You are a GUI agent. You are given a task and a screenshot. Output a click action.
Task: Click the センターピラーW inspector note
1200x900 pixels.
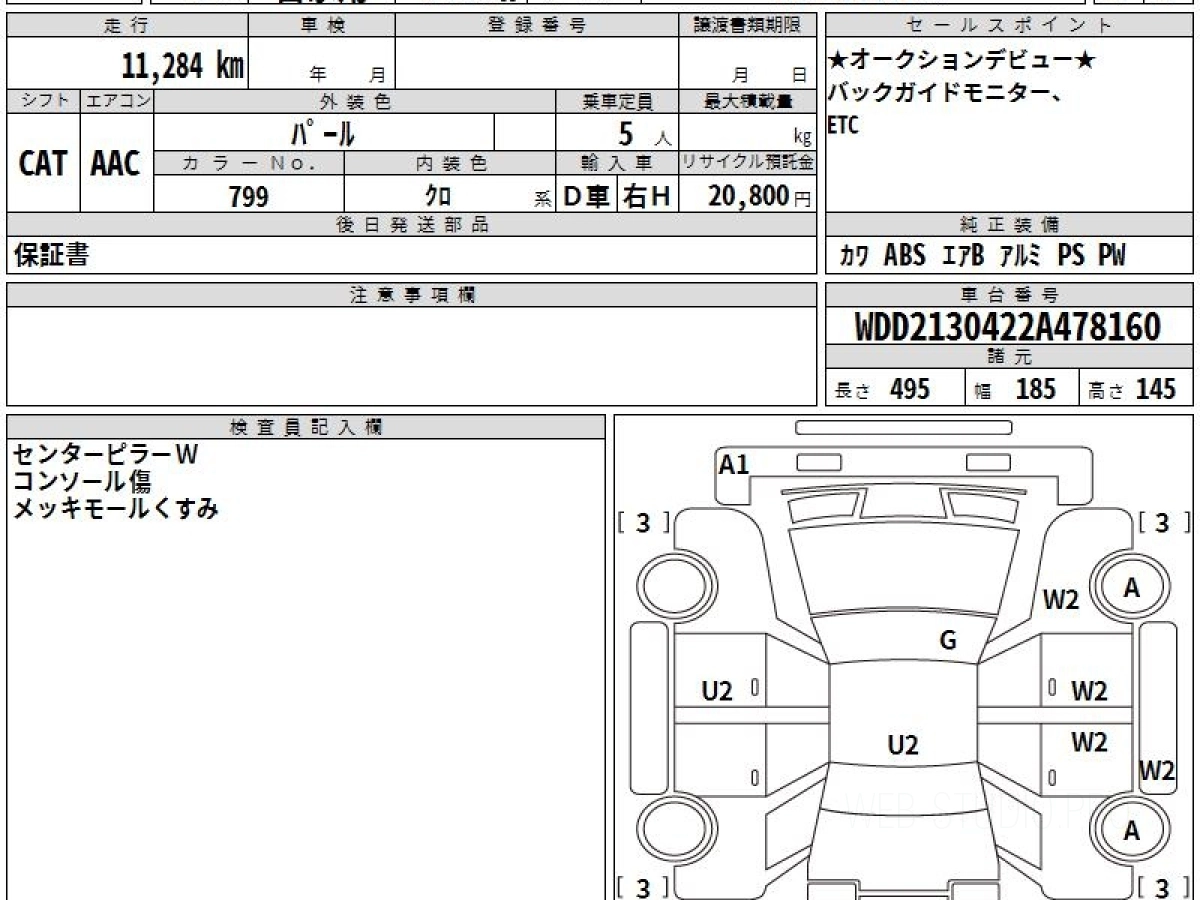[105, 455]
